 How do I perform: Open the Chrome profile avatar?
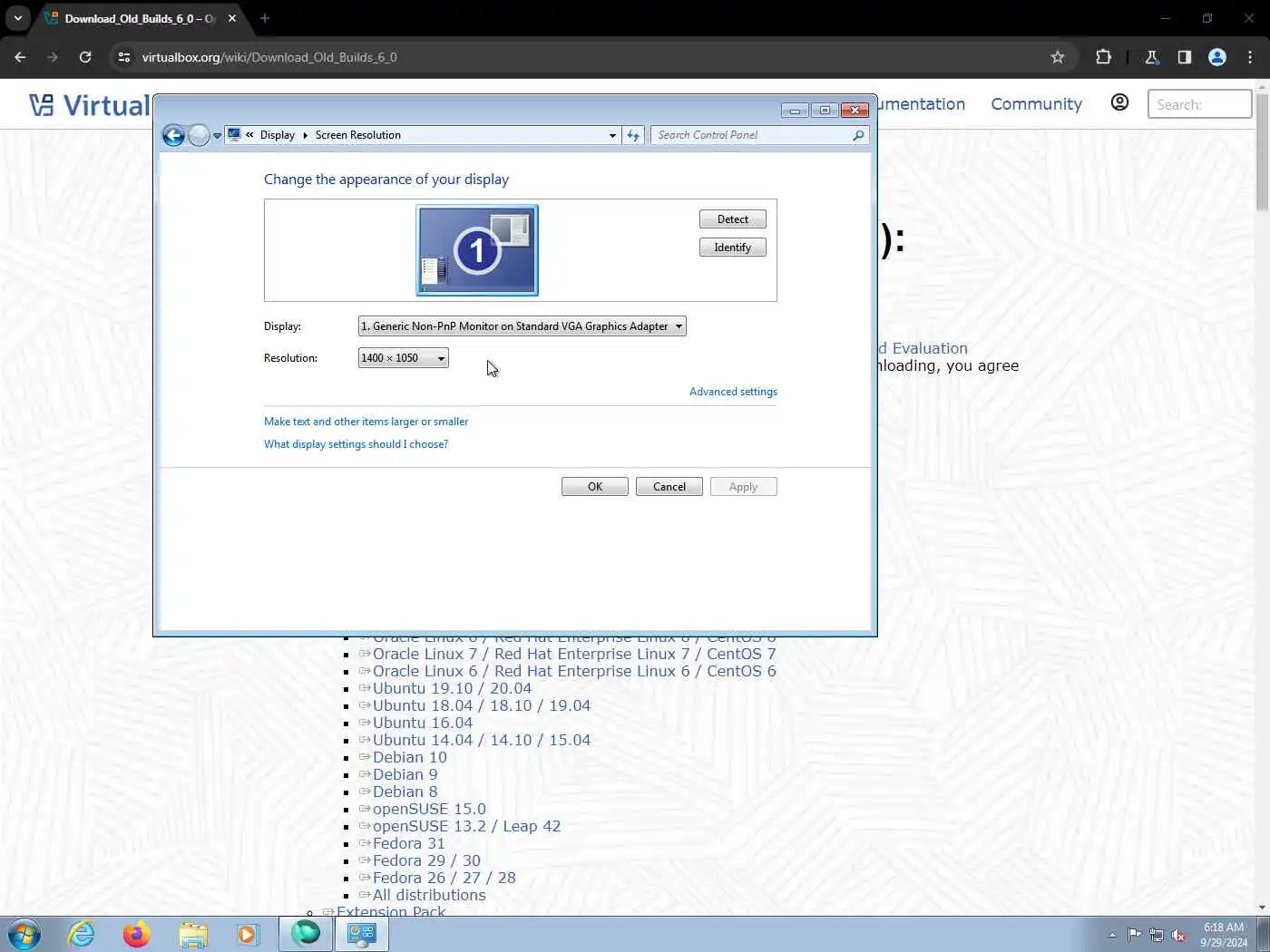click(1217, 57)
